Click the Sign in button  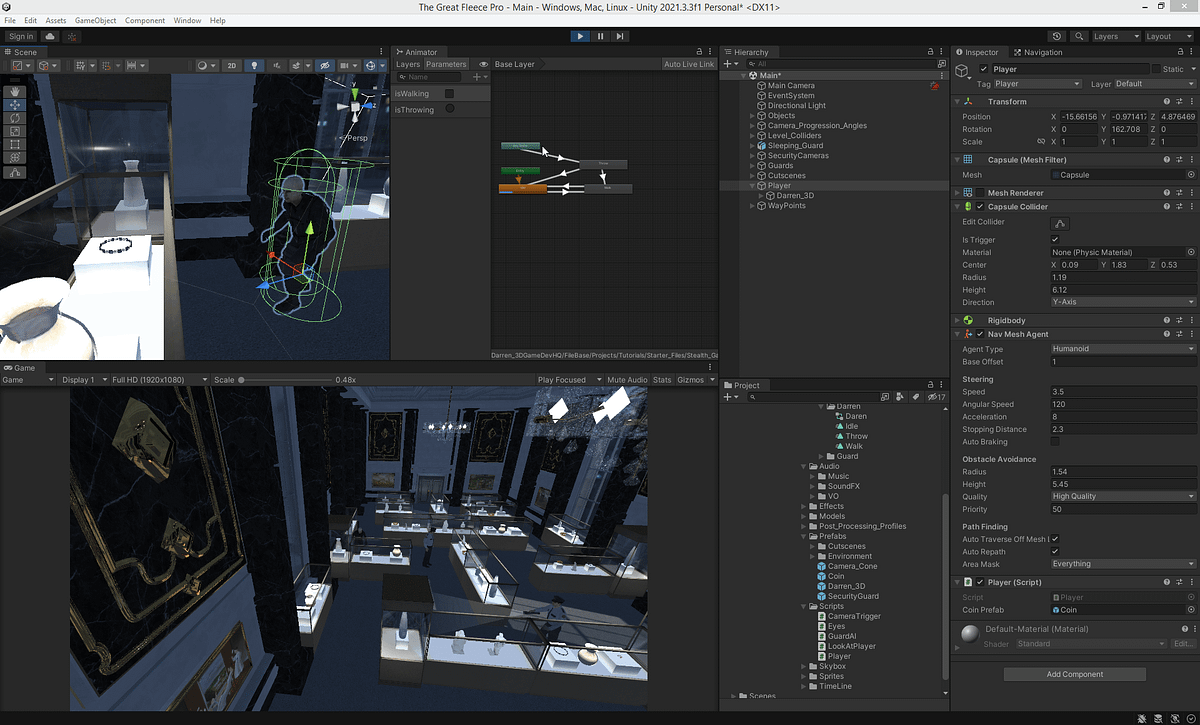(x=21, y=36)
